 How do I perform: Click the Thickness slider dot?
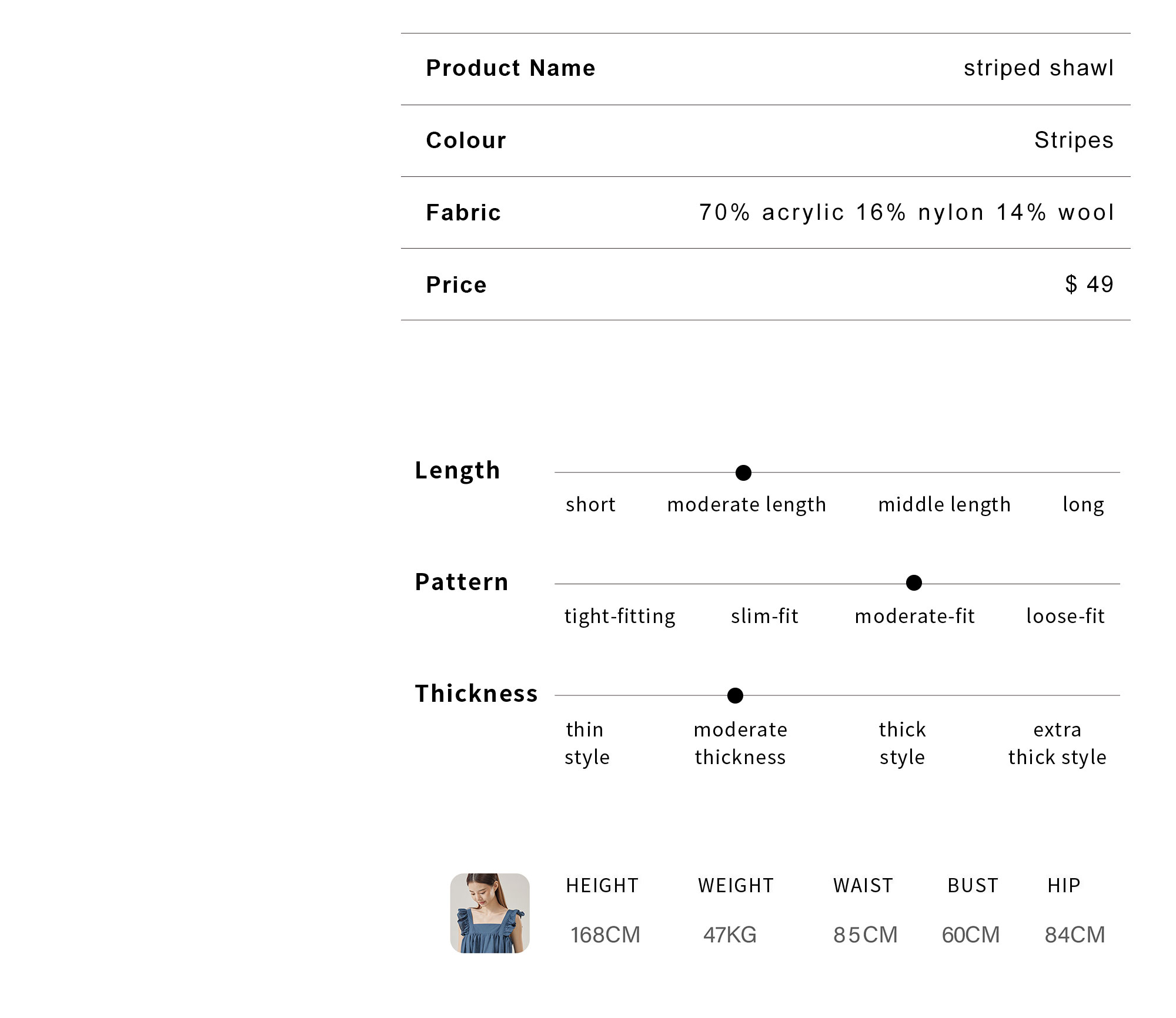point(735,696)
